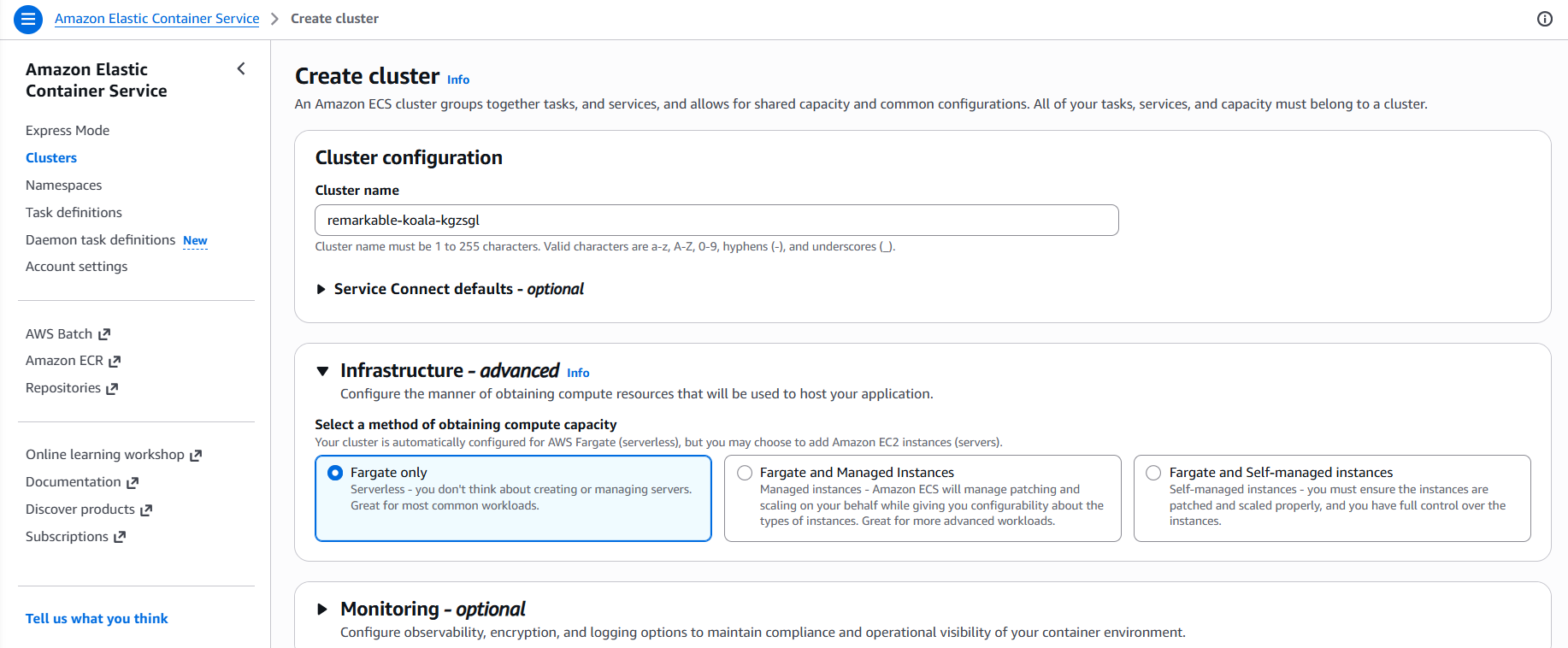Open Repositories external link icon
This screenshot has width=1568, height=648.
pyautogui.click(x=112, y=387)
